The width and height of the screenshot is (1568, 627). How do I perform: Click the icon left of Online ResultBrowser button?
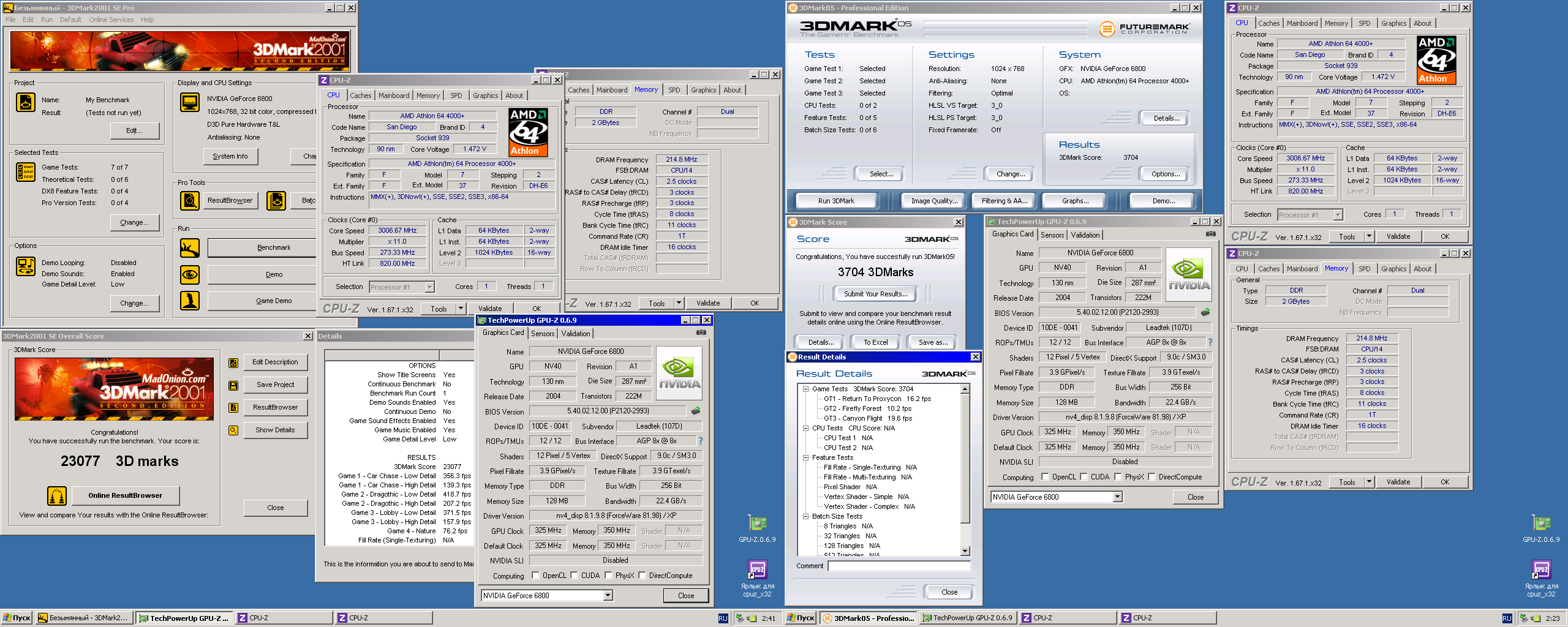[57, 496]
